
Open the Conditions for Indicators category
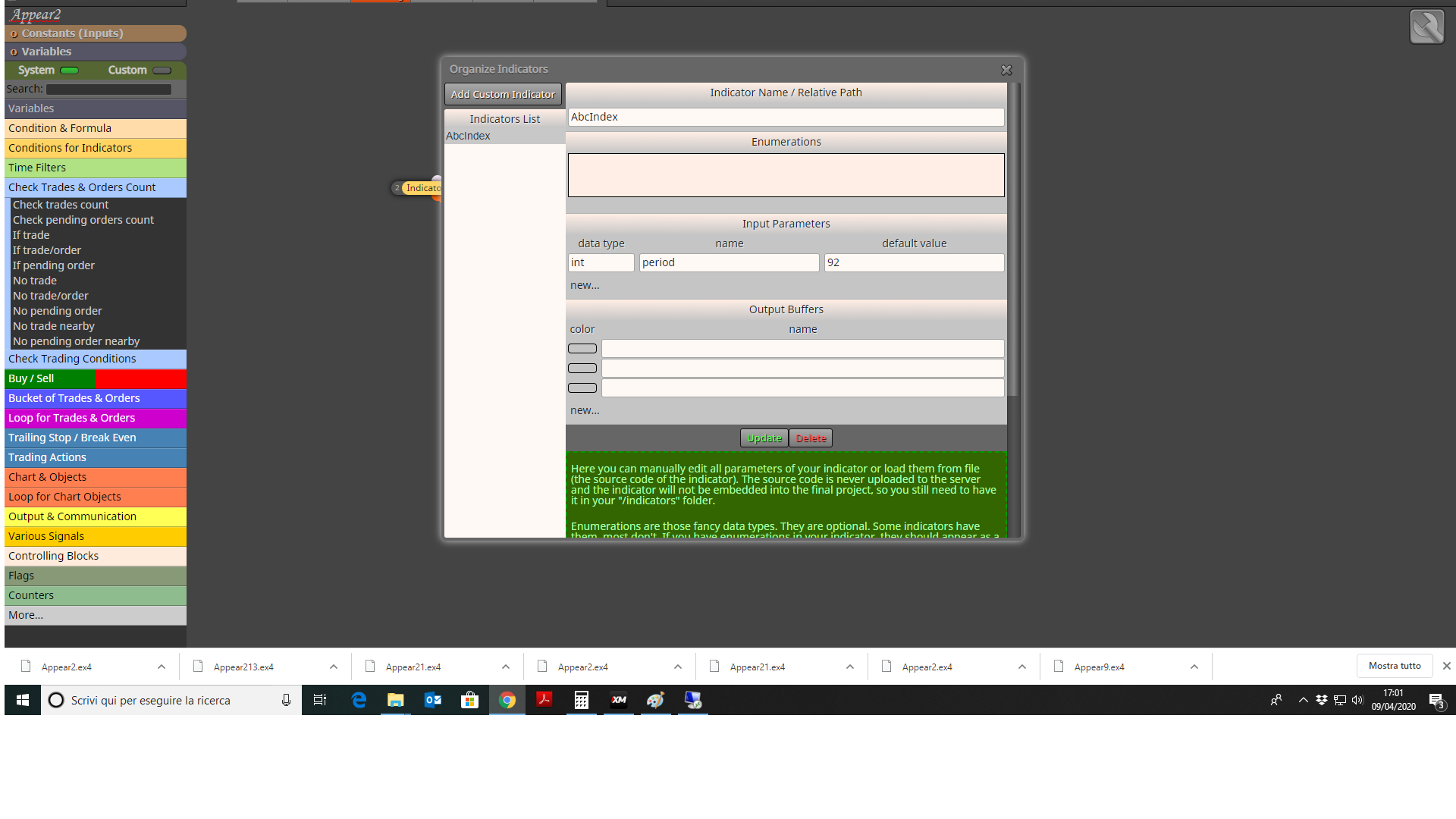(96, 148)
